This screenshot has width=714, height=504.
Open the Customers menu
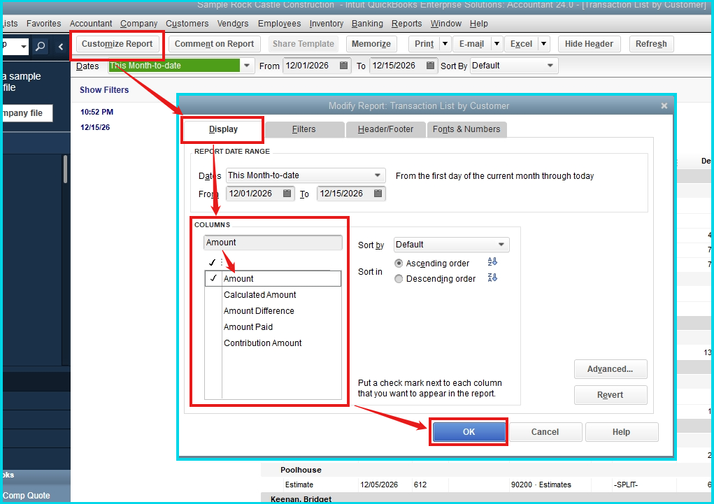[x=187, y=23]
